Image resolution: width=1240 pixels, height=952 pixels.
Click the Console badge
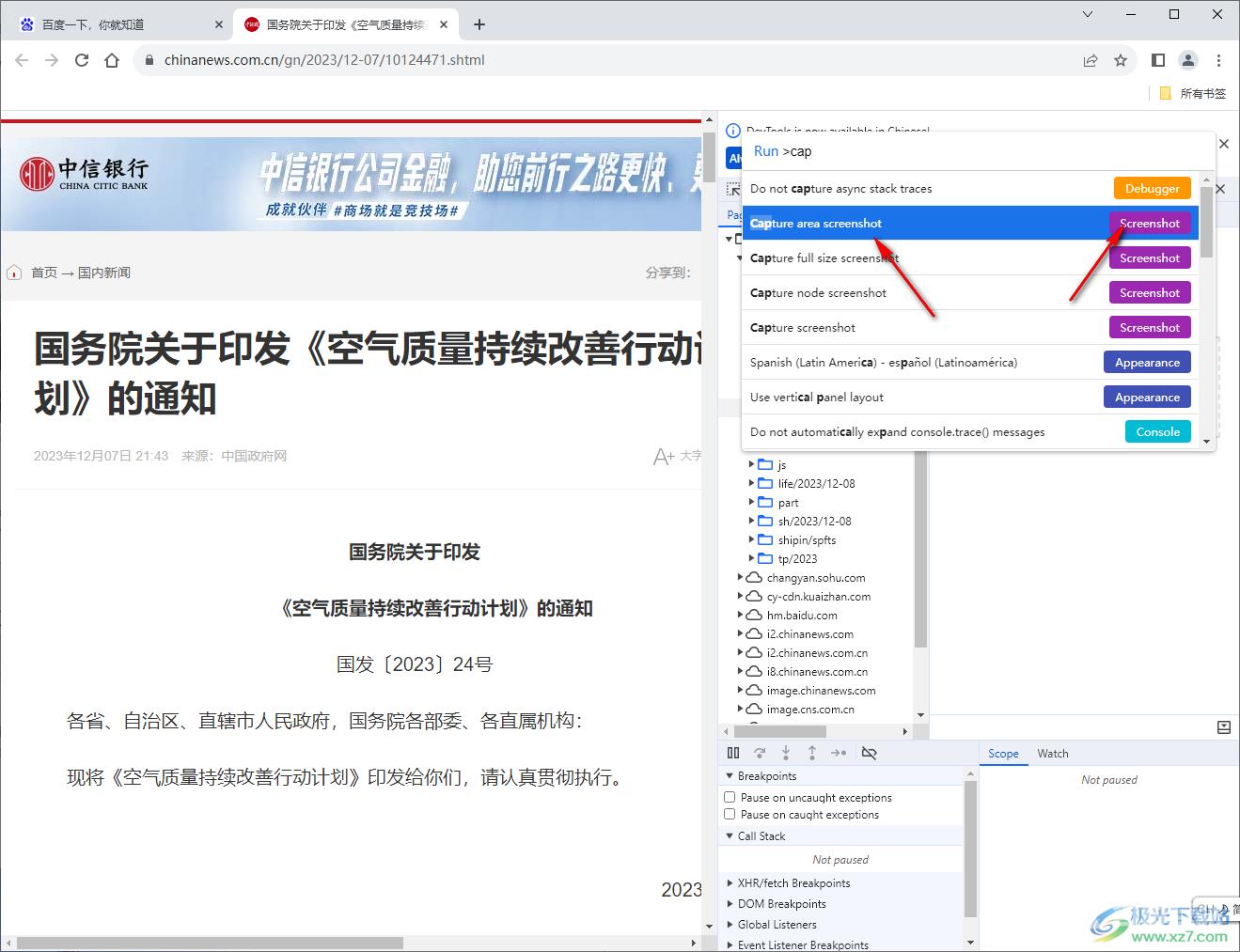tap(1158, 431)
